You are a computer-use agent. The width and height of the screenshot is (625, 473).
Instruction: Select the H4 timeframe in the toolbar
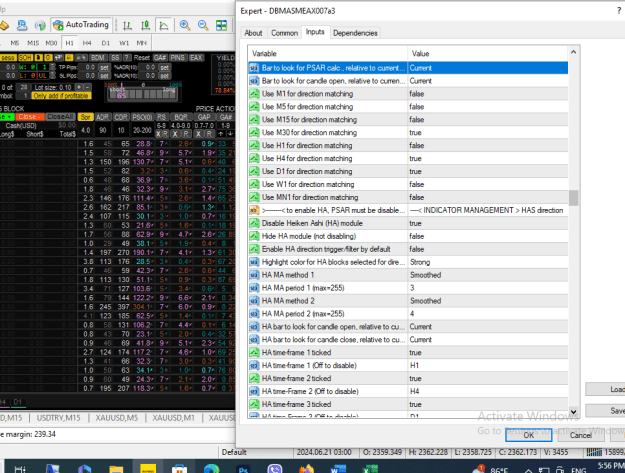click(87, 43)
